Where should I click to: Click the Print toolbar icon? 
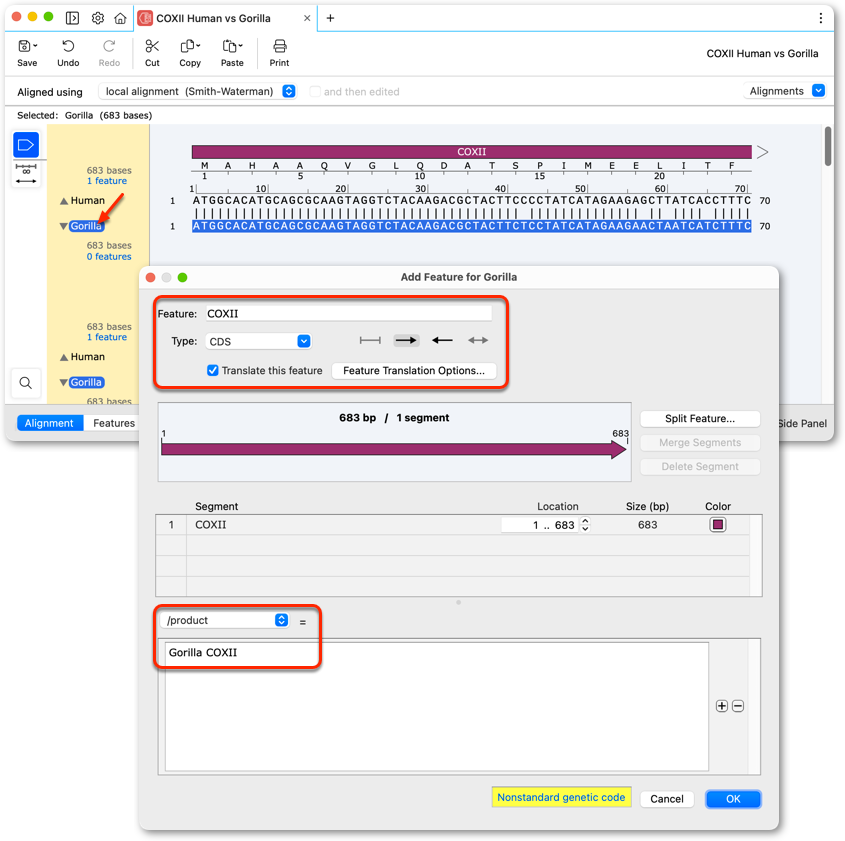click(x=279, y=46)
